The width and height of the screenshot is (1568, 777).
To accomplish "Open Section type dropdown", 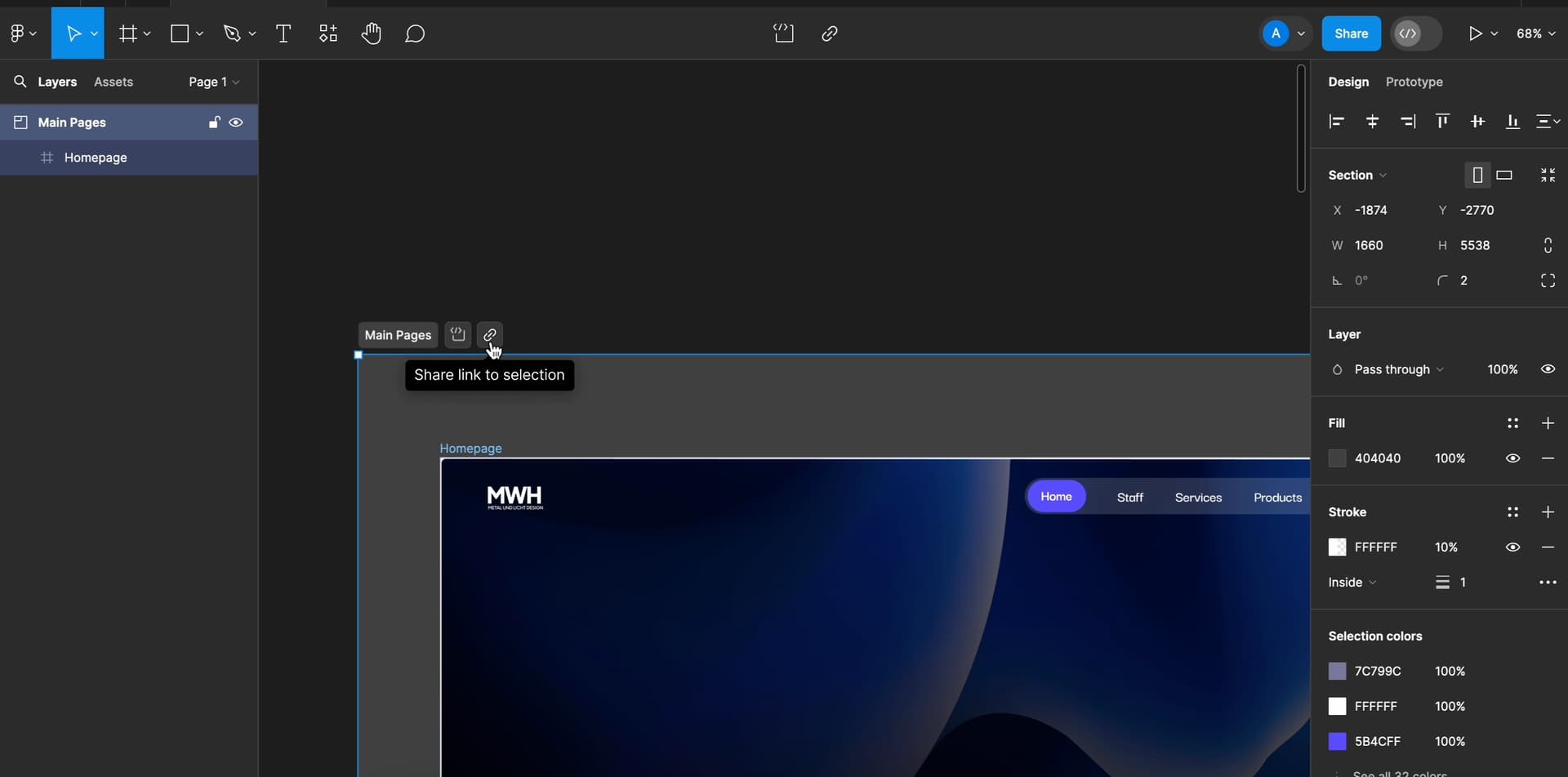I will pos(1357,175).
